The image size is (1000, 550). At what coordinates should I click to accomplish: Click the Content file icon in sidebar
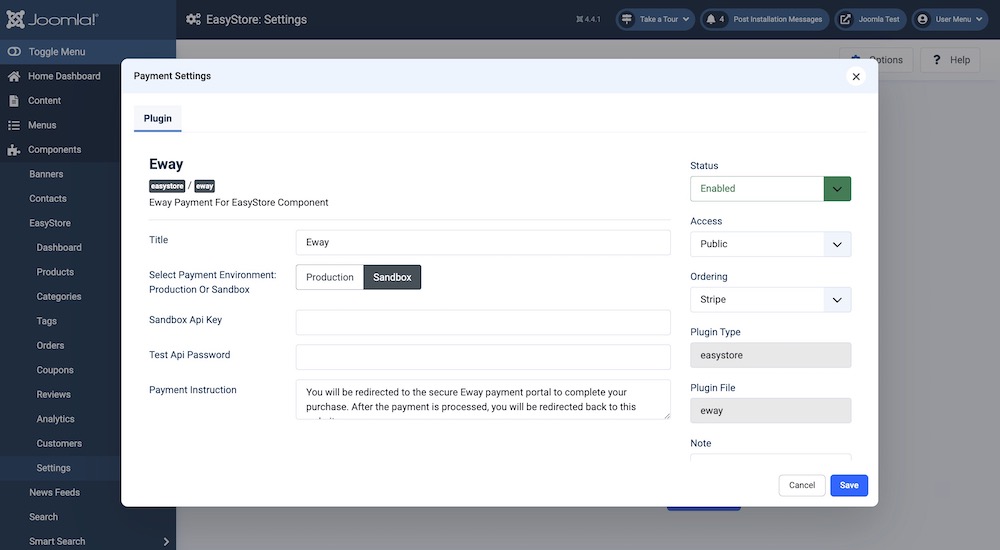pyautogui.click(x=14, y=101)
